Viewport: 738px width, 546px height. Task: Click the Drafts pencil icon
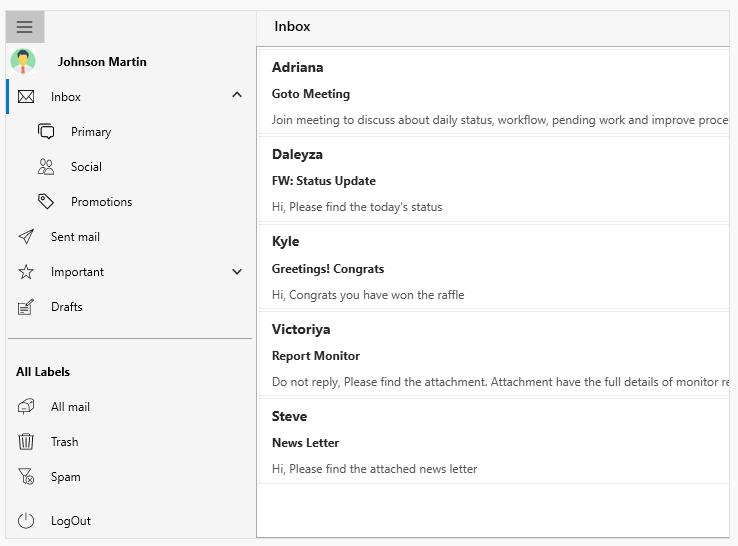[x=26, y=307]
